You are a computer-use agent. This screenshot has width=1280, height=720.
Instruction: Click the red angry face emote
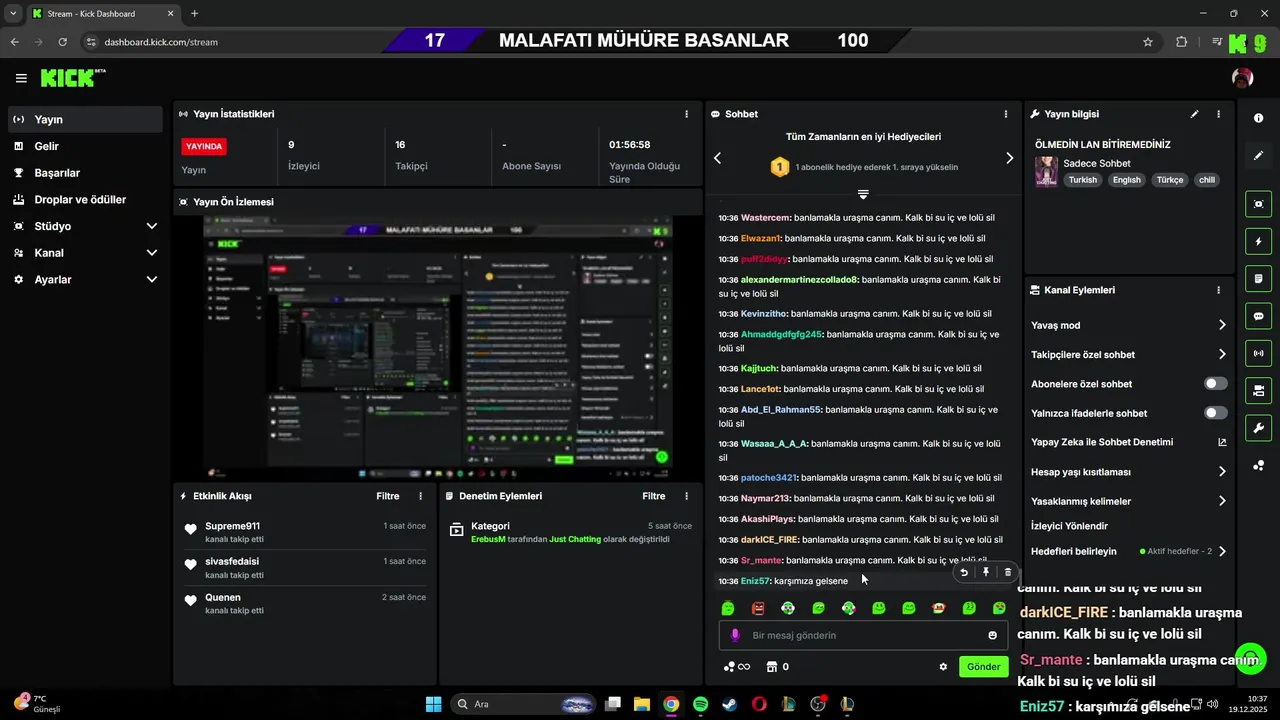[758, 608]
